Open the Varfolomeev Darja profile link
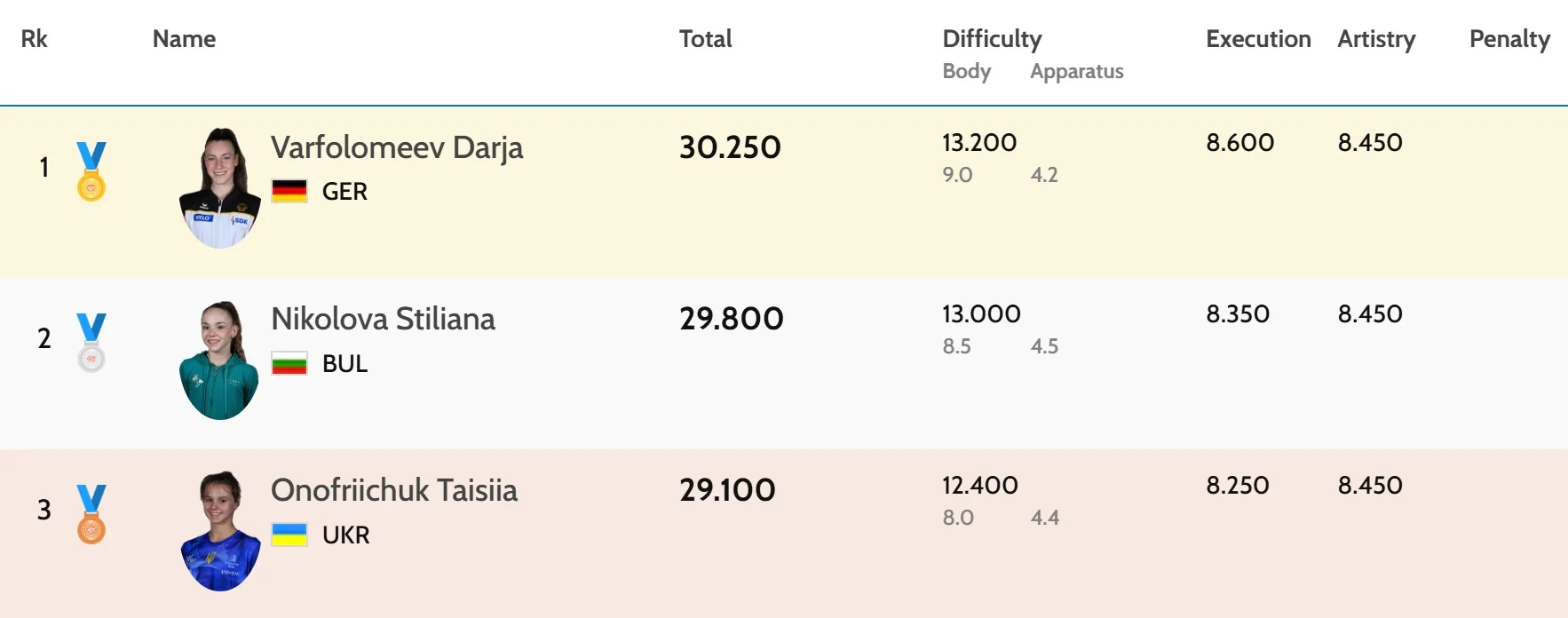 click(x=397, y=147)
